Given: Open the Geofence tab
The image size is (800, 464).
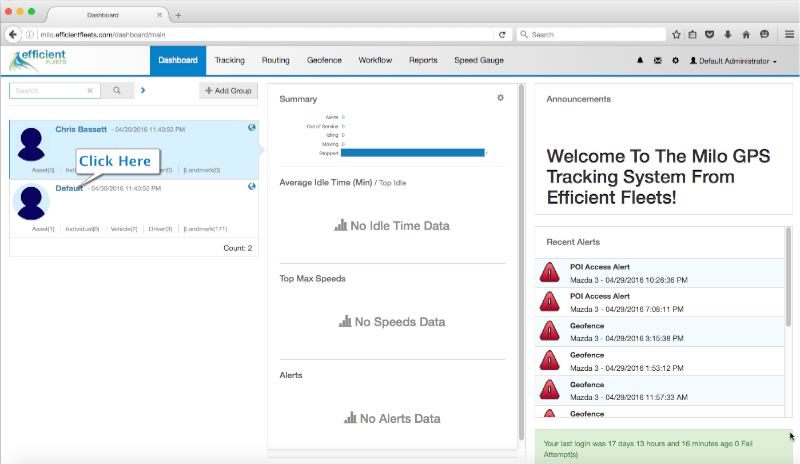Looking at the screenshot, I should tap(324, 60).
